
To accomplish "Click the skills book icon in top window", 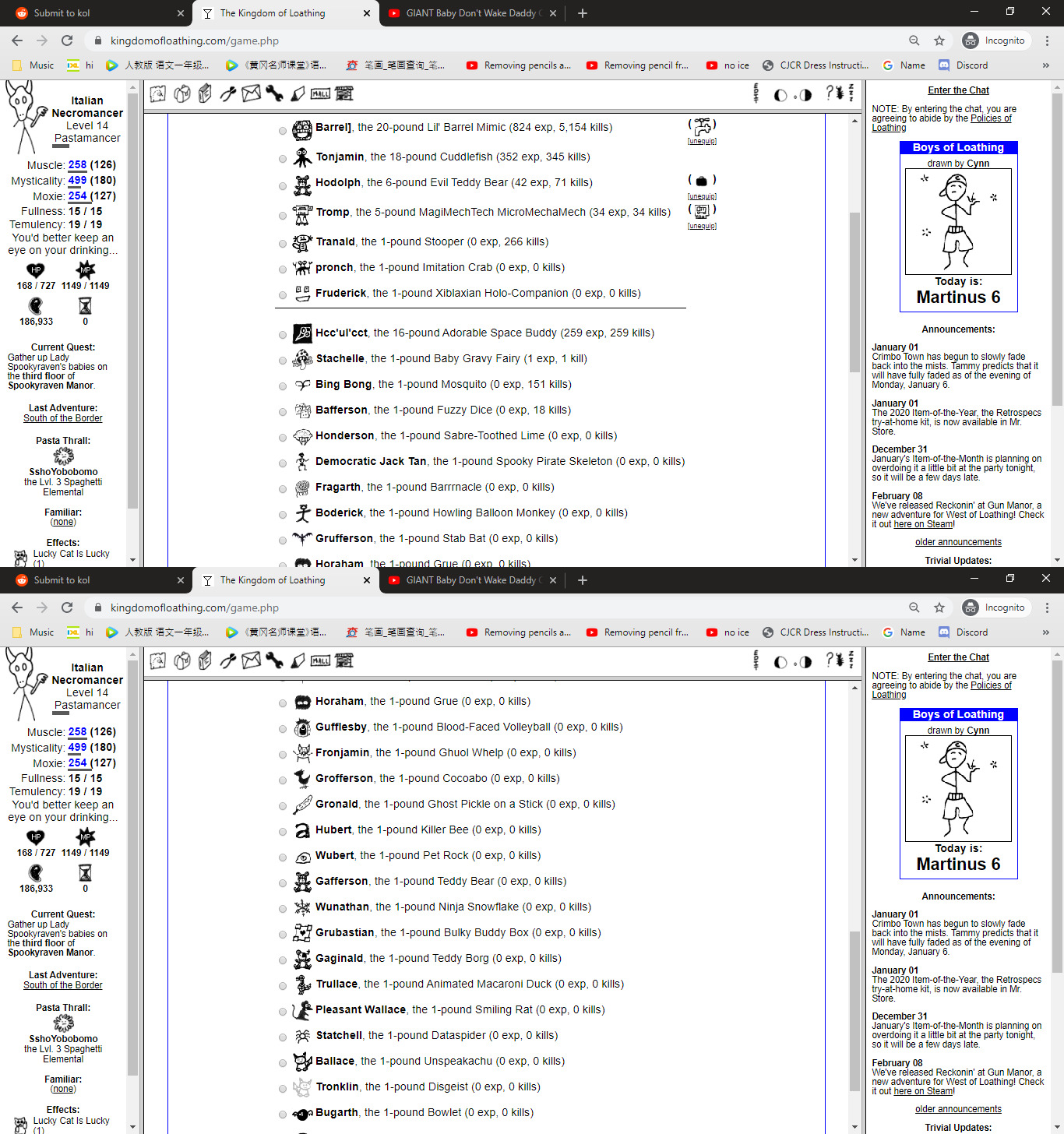I will click(x=205, y=94).
